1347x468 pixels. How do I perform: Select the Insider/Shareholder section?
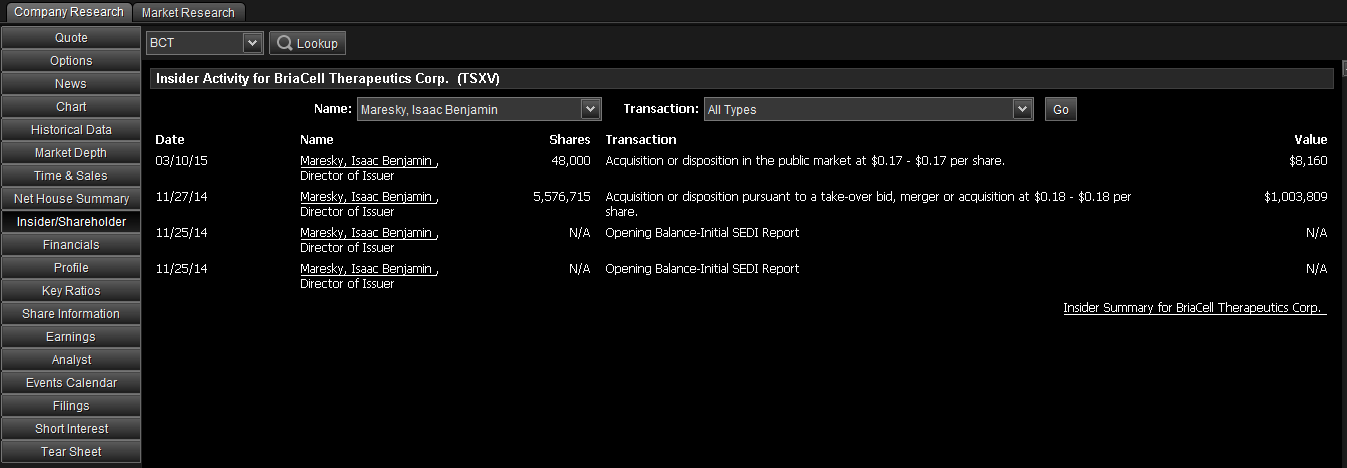71,222
